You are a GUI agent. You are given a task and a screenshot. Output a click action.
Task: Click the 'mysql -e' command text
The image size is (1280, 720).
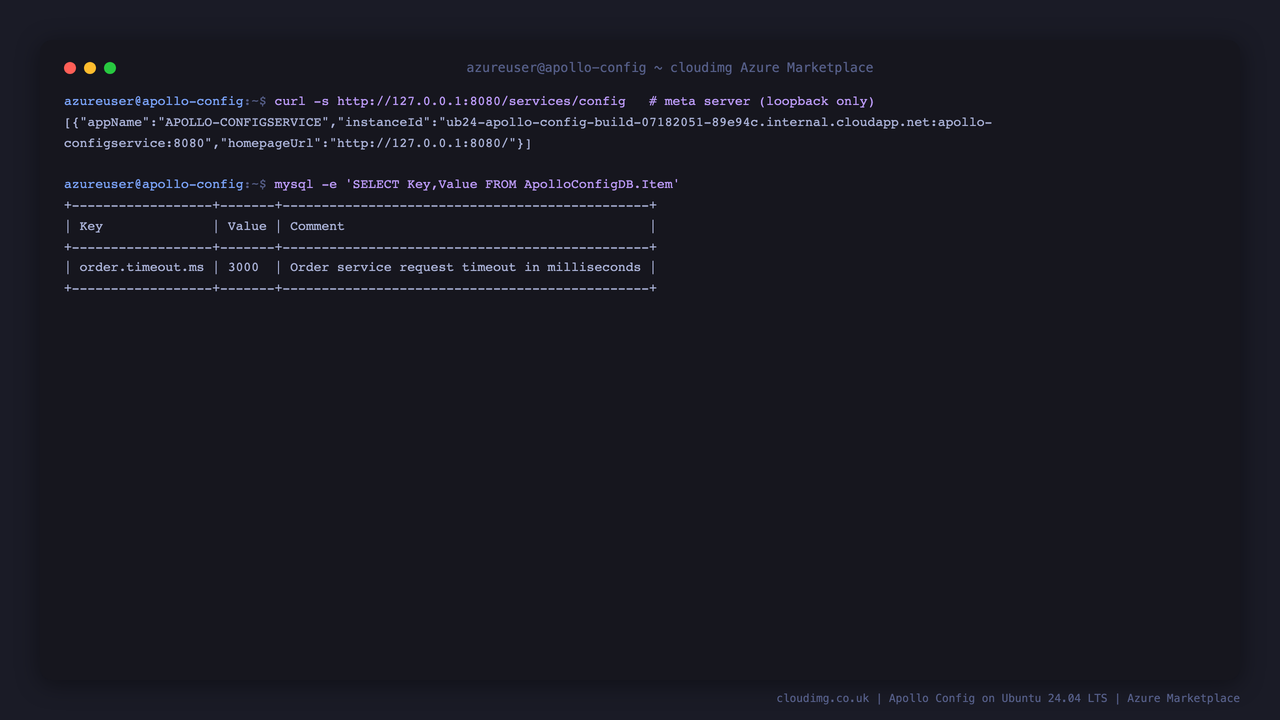click(306, 184)
